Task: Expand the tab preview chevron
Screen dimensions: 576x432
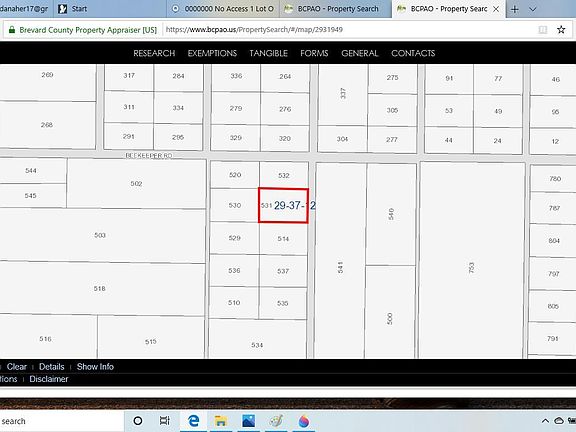Action: coord(533,9)
